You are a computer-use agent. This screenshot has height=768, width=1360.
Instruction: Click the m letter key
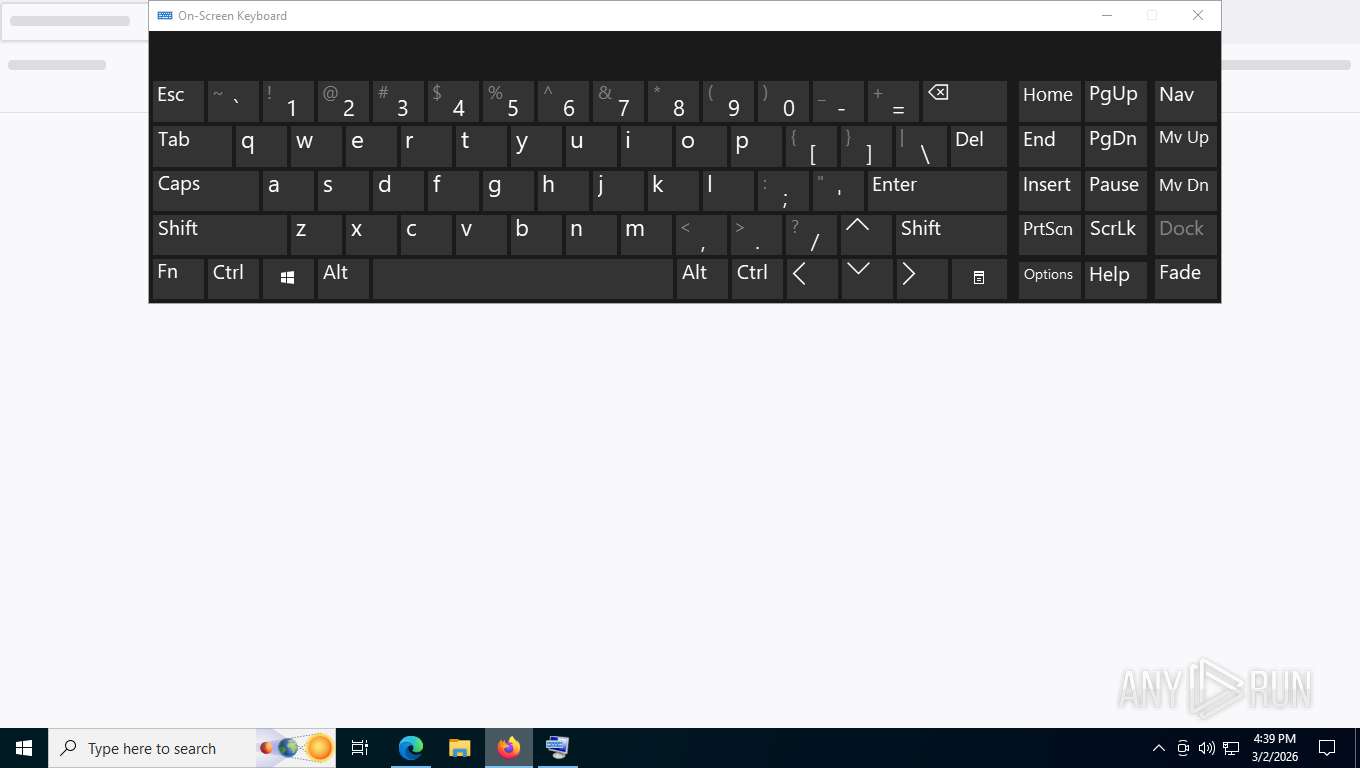tap(646, 234)
